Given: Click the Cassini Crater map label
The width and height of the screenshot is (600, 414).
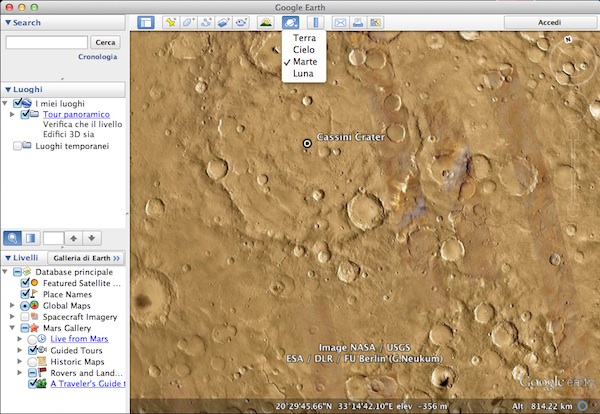Looking at the screenshot, I should [351, 137].
